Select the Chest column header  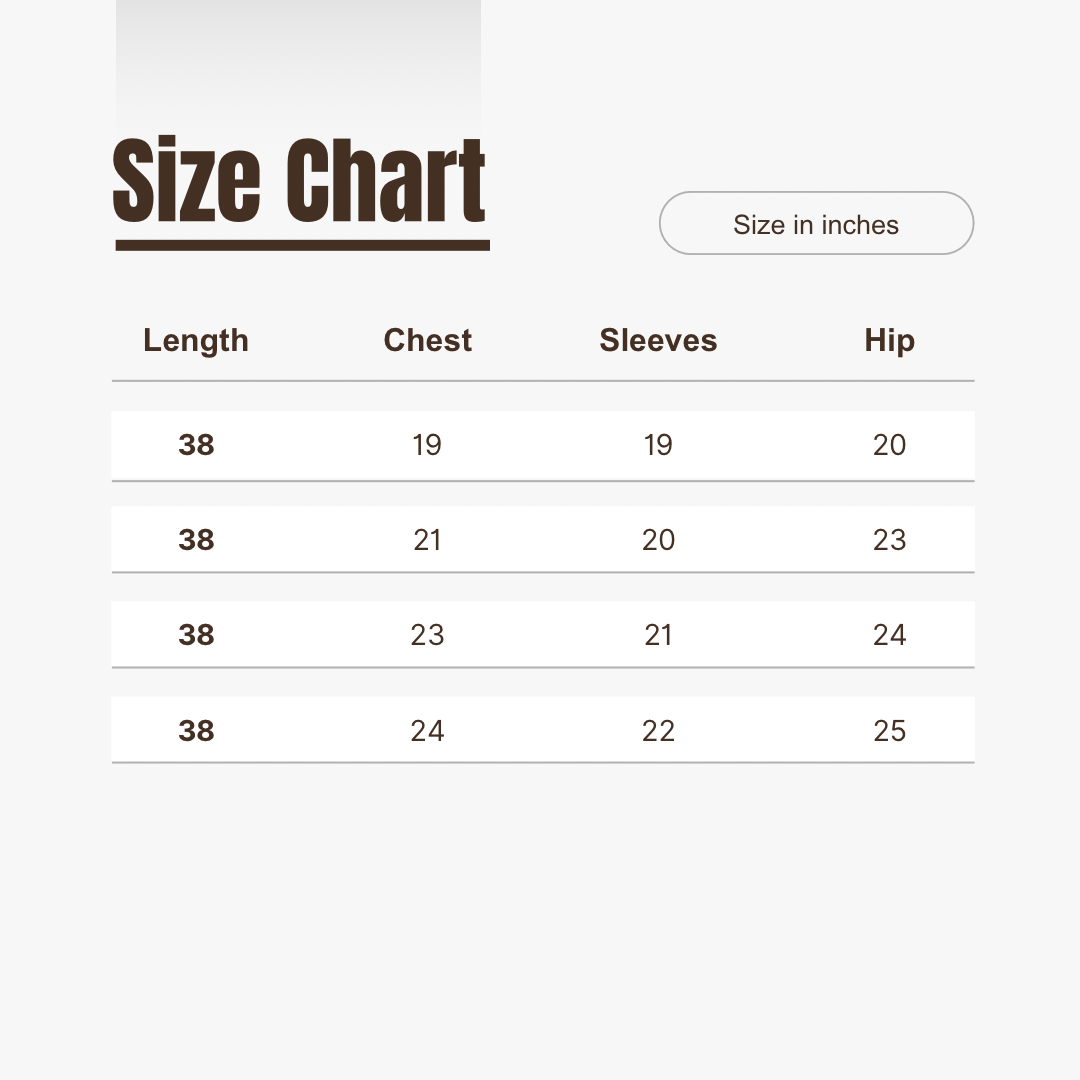428,341
